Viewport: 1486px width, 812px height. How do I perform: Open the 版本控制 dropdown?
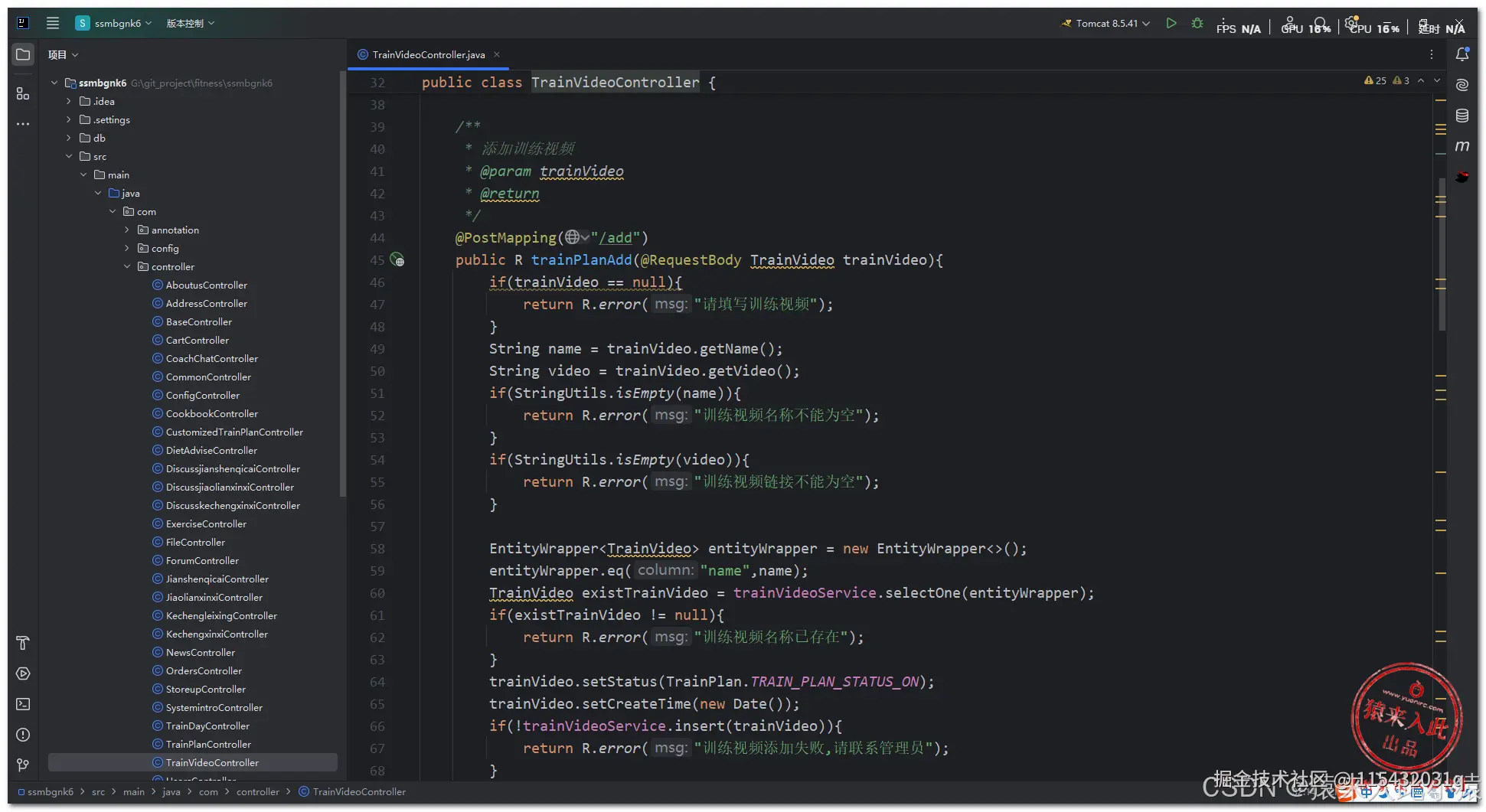click(x=191, y=23)
